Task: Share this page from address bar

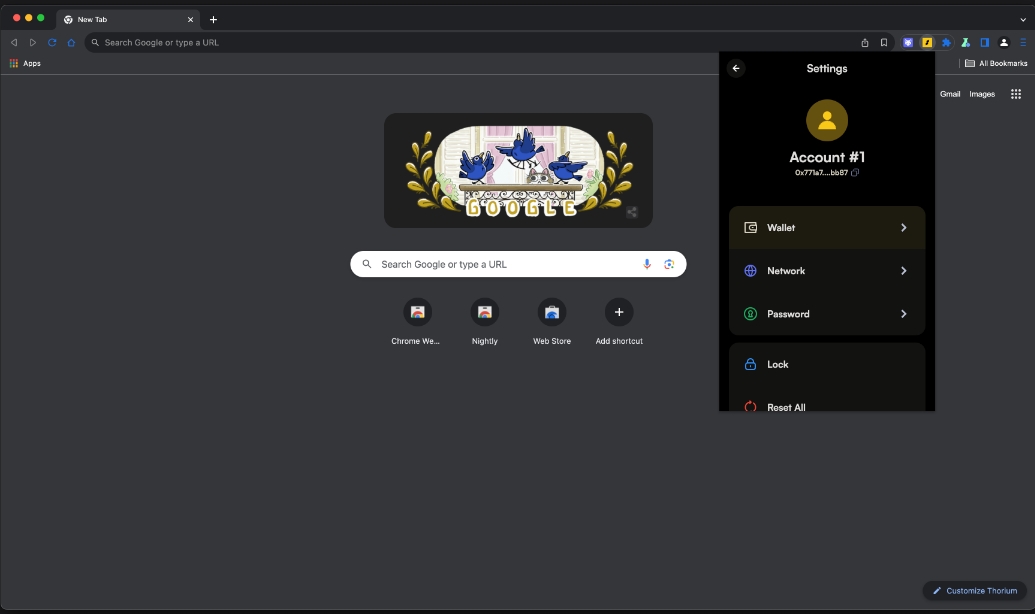Action: coord(865,42)
